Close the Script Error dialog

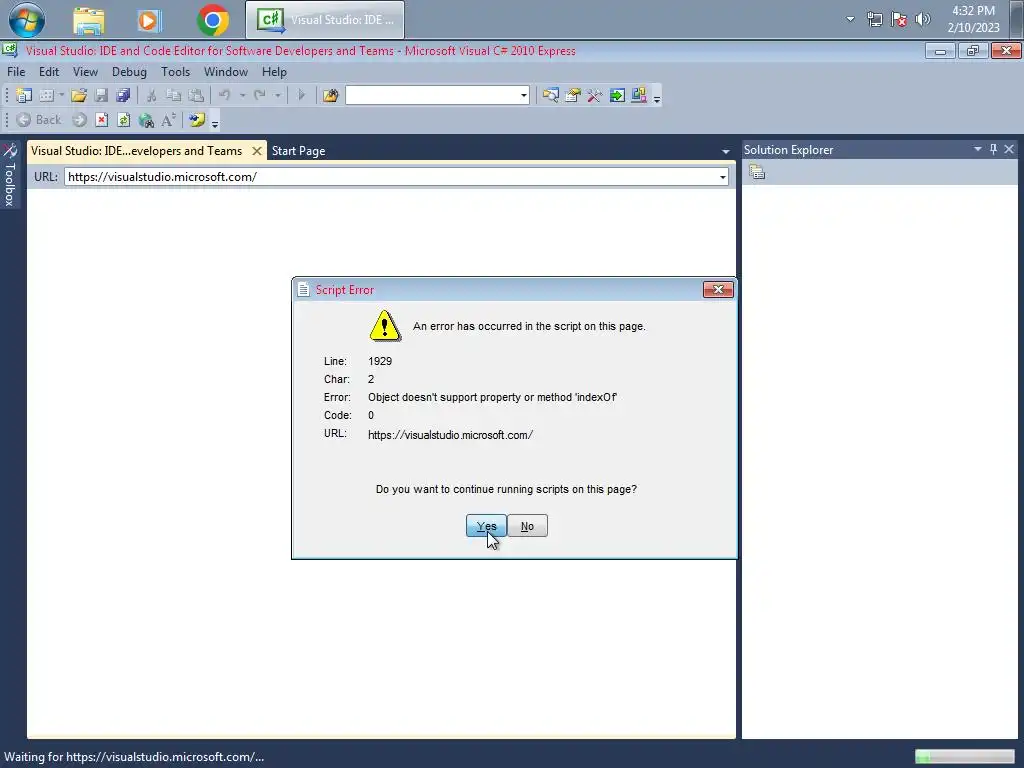point(718,289)
